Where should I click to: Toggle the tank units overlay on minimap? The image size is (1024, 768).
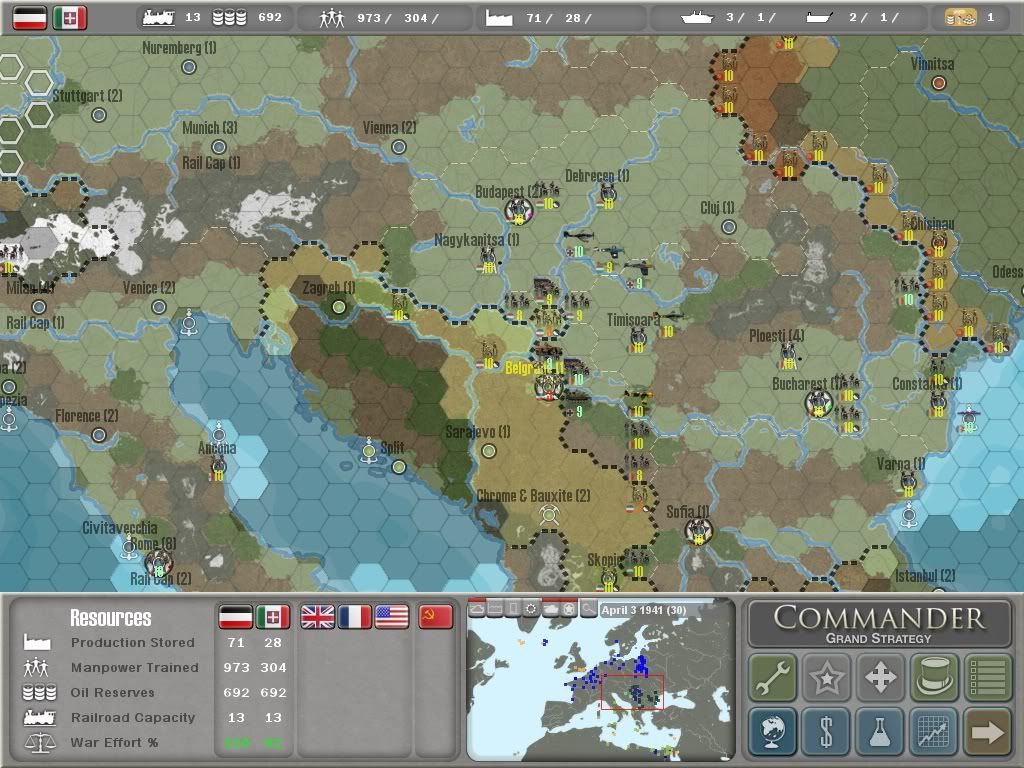coord(551,609)
